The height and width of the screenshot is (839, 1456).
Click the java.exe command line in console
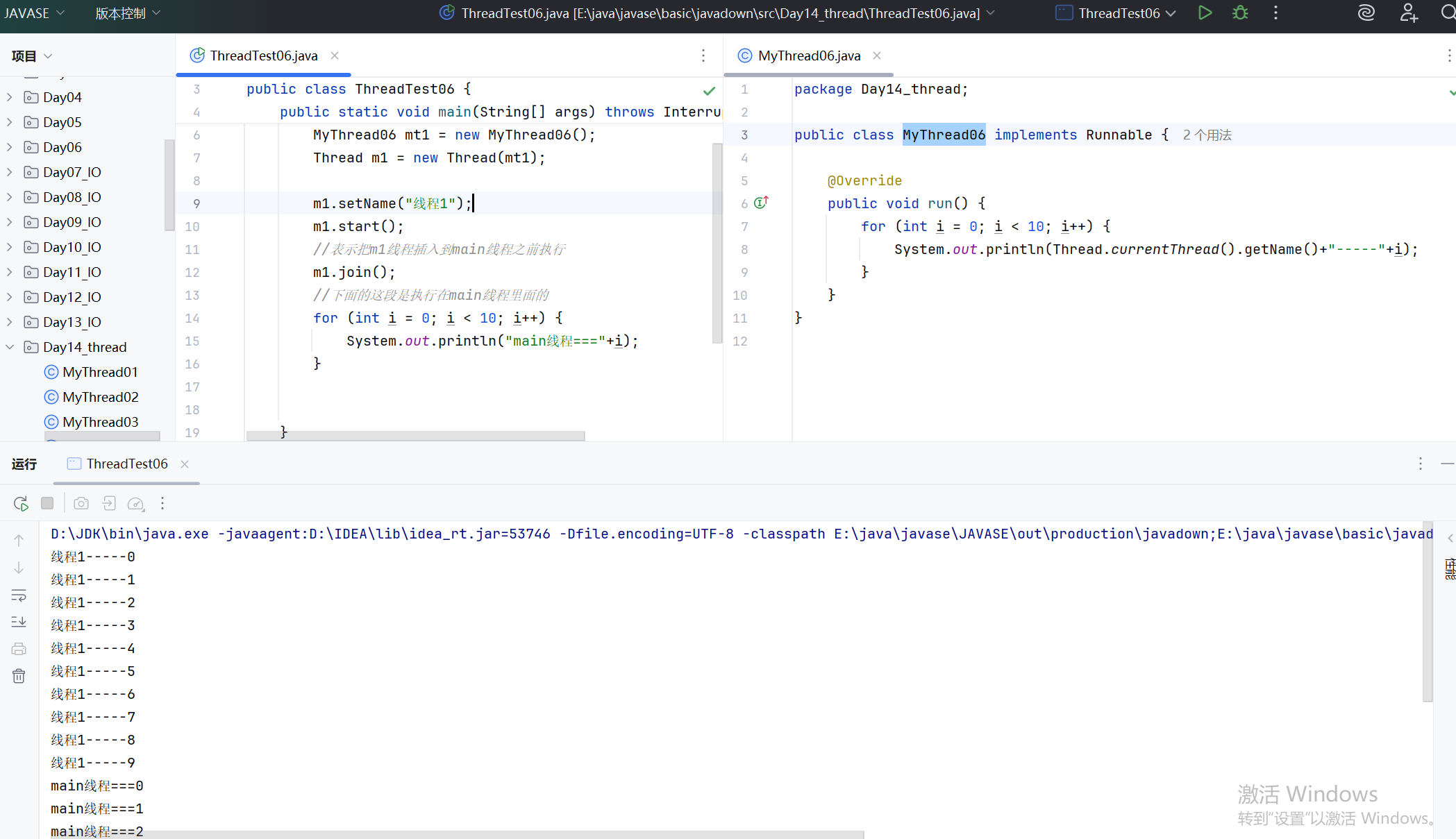[741, 534]
